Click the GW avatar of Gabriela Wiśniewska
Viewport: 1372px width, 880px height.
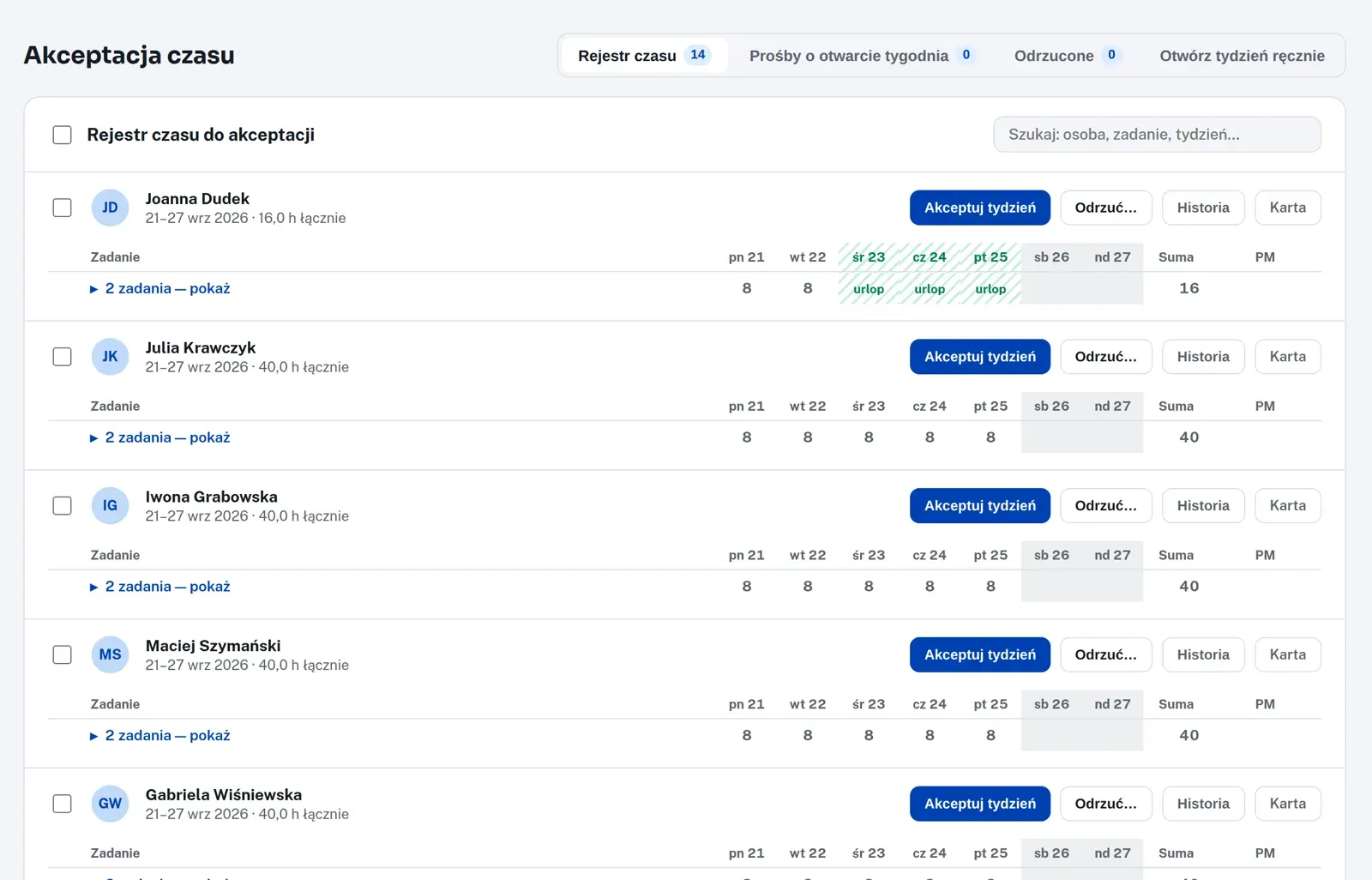coord(110,804)
